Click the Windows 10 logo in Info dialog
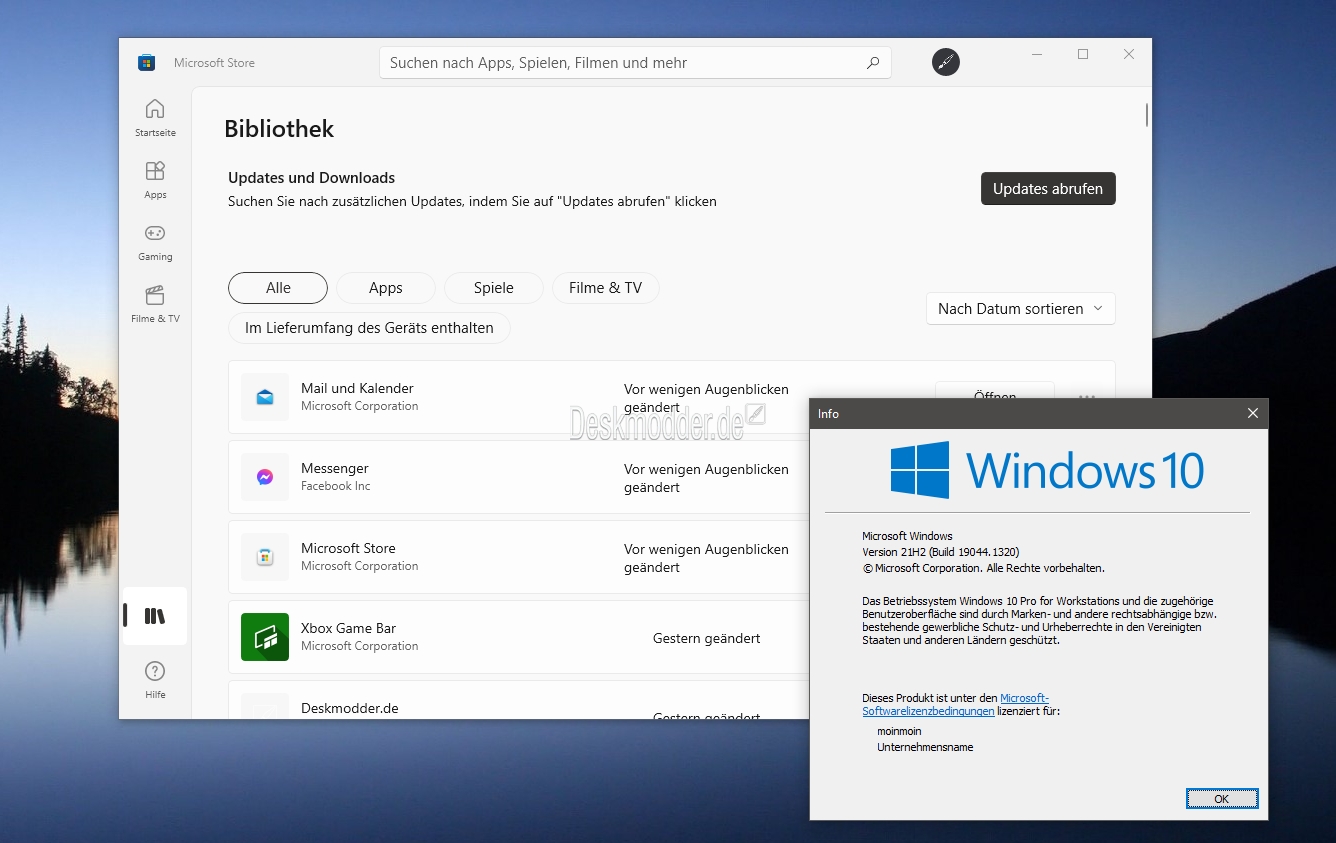This screenshot has width=1336, height=843. [x=1047, y=470]
